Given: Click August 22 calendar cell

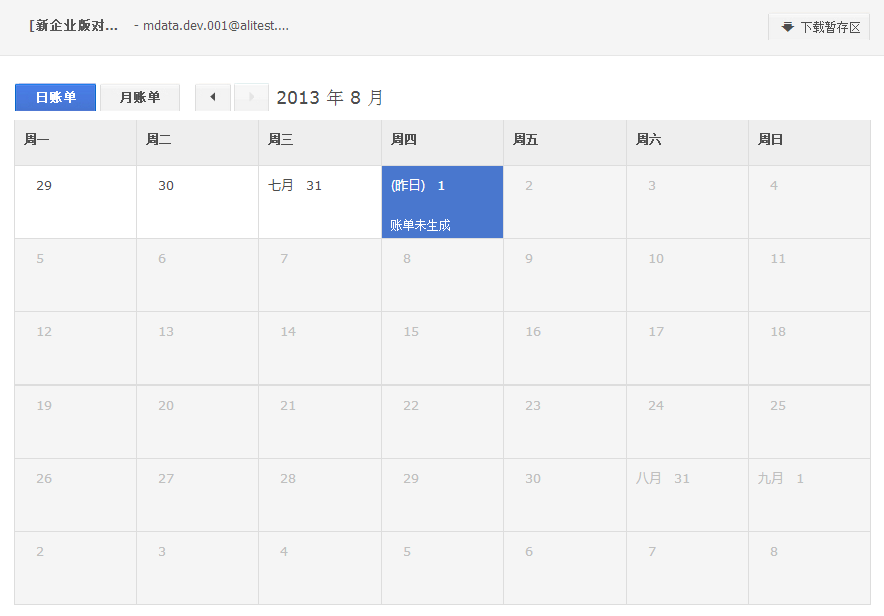Looking at the screenshot, I should 442,422.
